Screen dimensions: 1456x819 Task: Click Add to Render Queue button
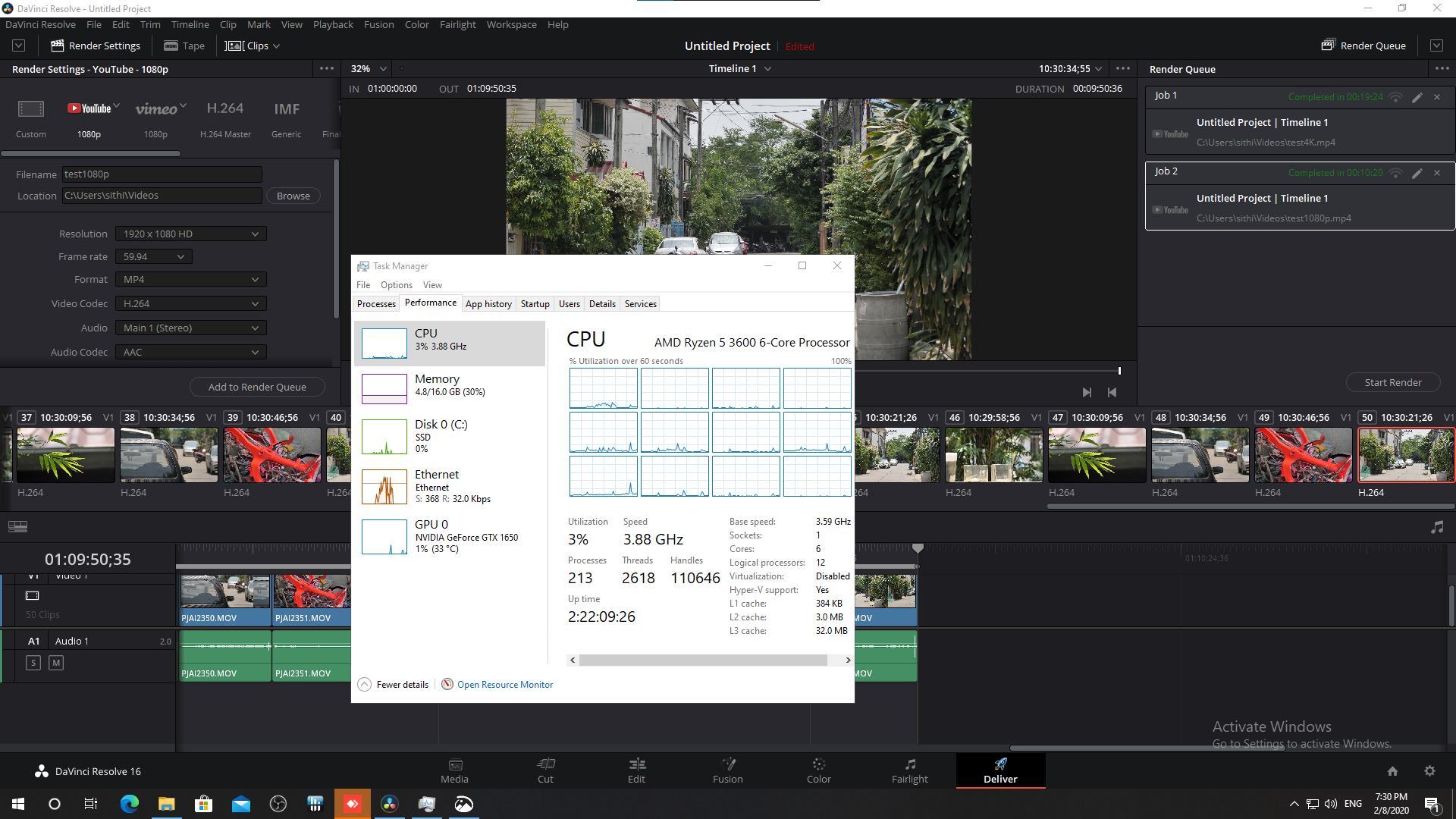pyautogui.click(x=257, y=387)
